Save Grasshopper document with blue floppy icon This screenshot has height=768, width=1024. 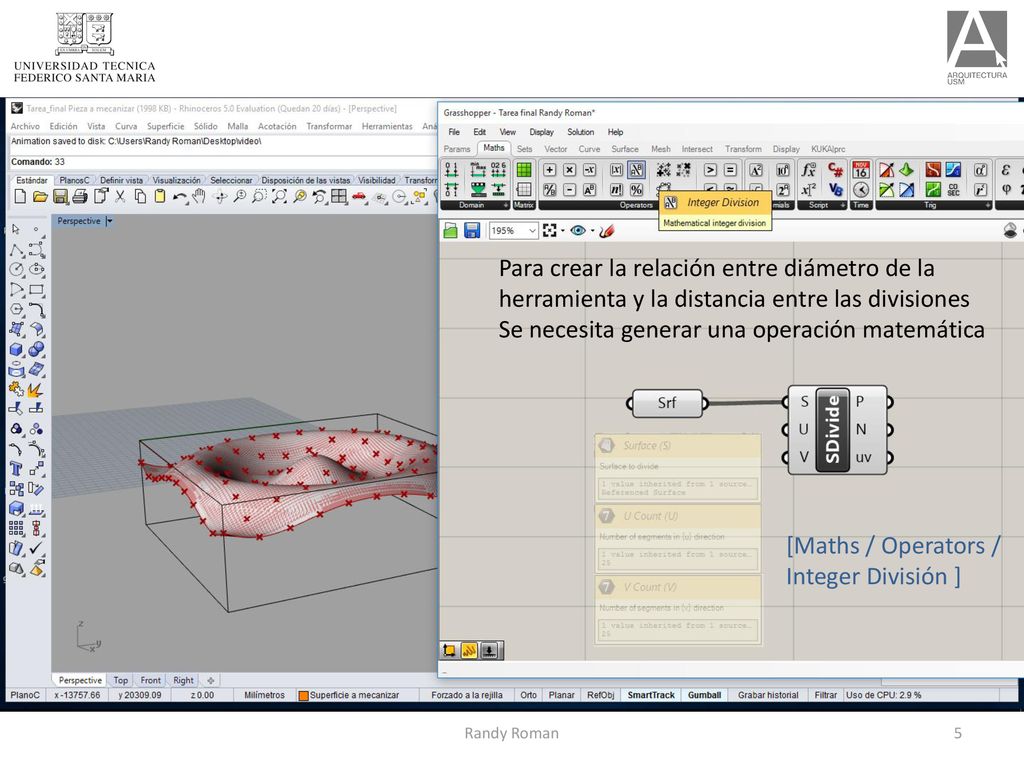coord(472,231)
